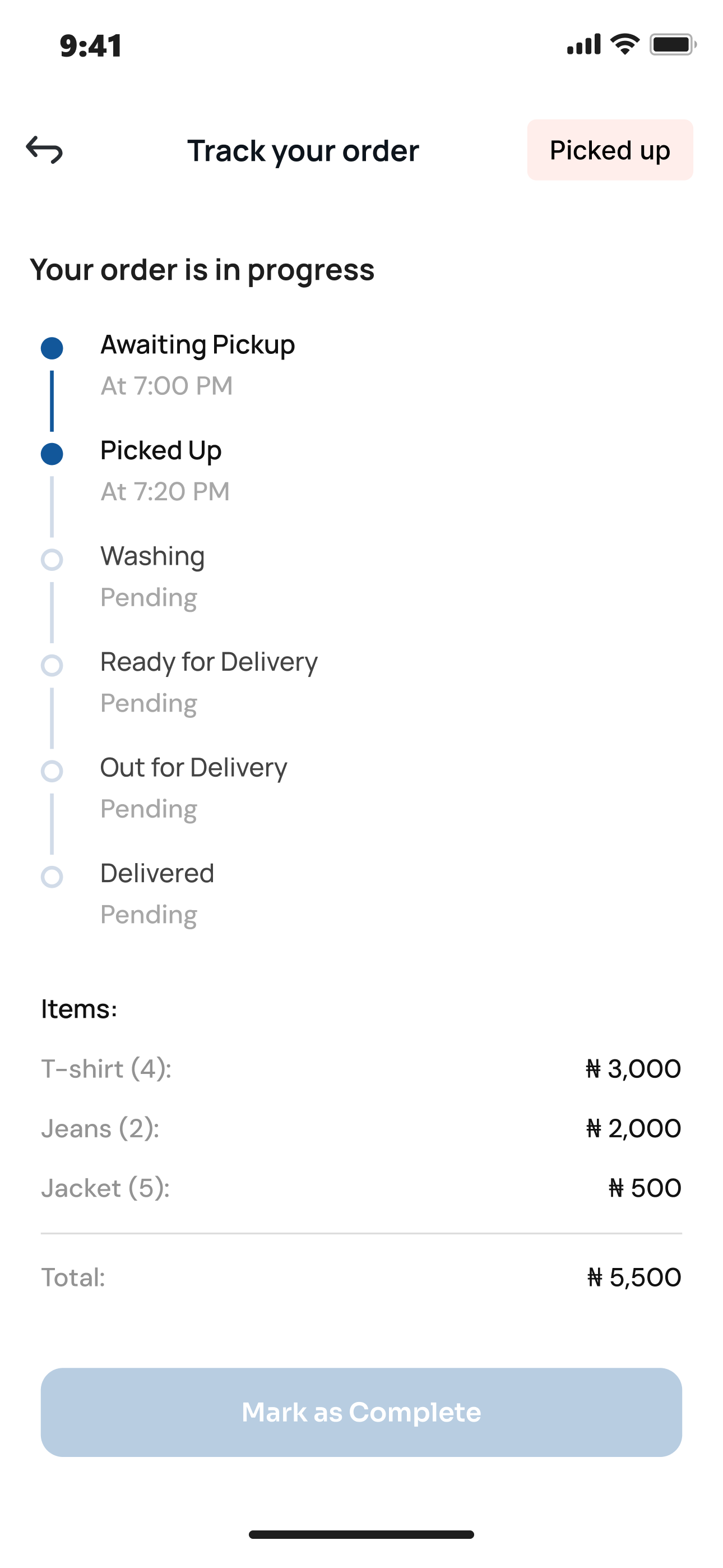This screenshot has height=1568, width=723.
Task: Click the Track your order title
Action: click(303, 151)
